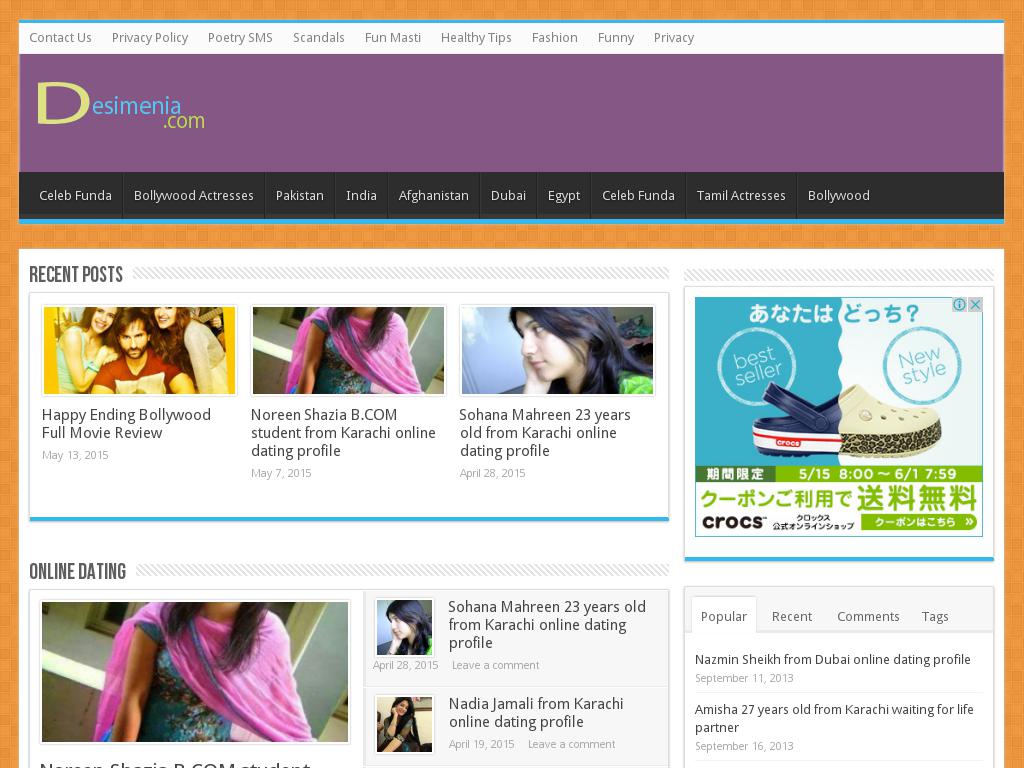
Task: Open Noreen Shazia thumbnail in Recent Posts
Action: pyautogui.click(x=348, y=350)
